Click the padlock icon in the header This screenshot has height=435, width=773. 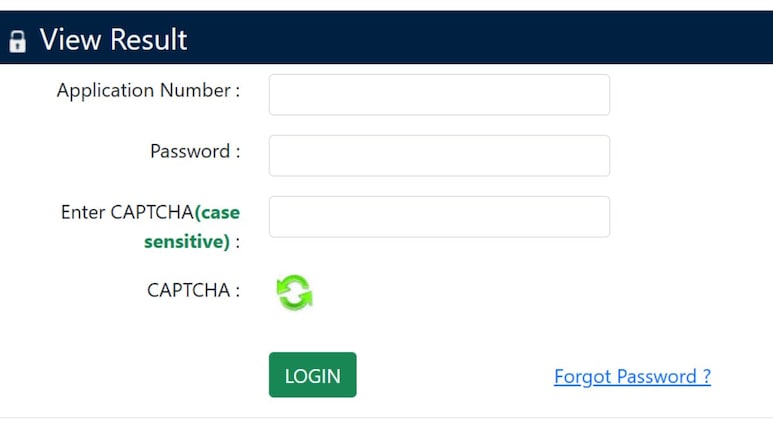[17, 41]
